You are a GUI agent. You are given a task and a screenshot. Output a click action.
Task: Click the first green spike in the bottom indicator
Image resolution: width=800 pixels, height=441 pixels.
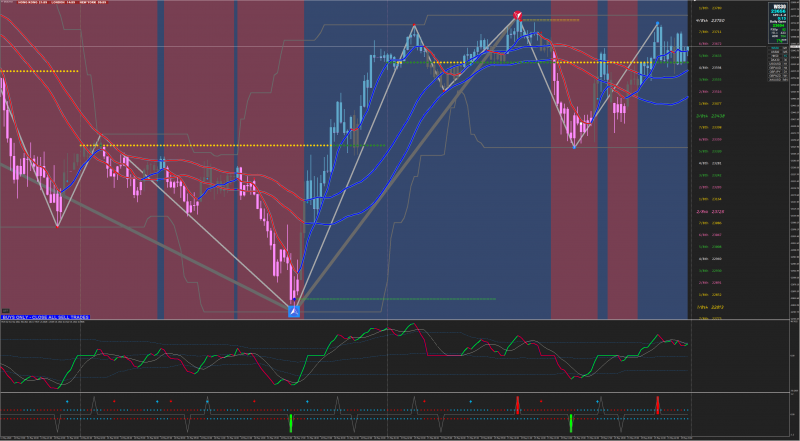coord(291,423)
